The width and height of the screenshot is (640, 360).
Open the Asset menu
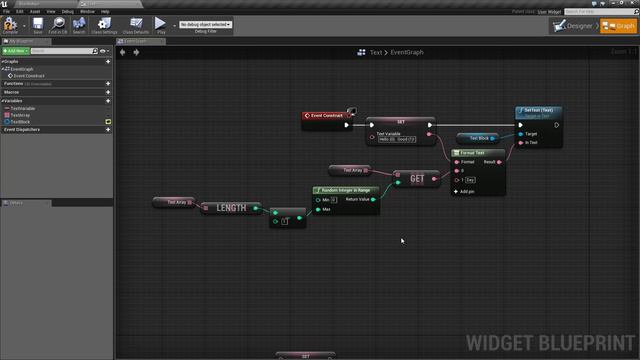tap(35, 11)
